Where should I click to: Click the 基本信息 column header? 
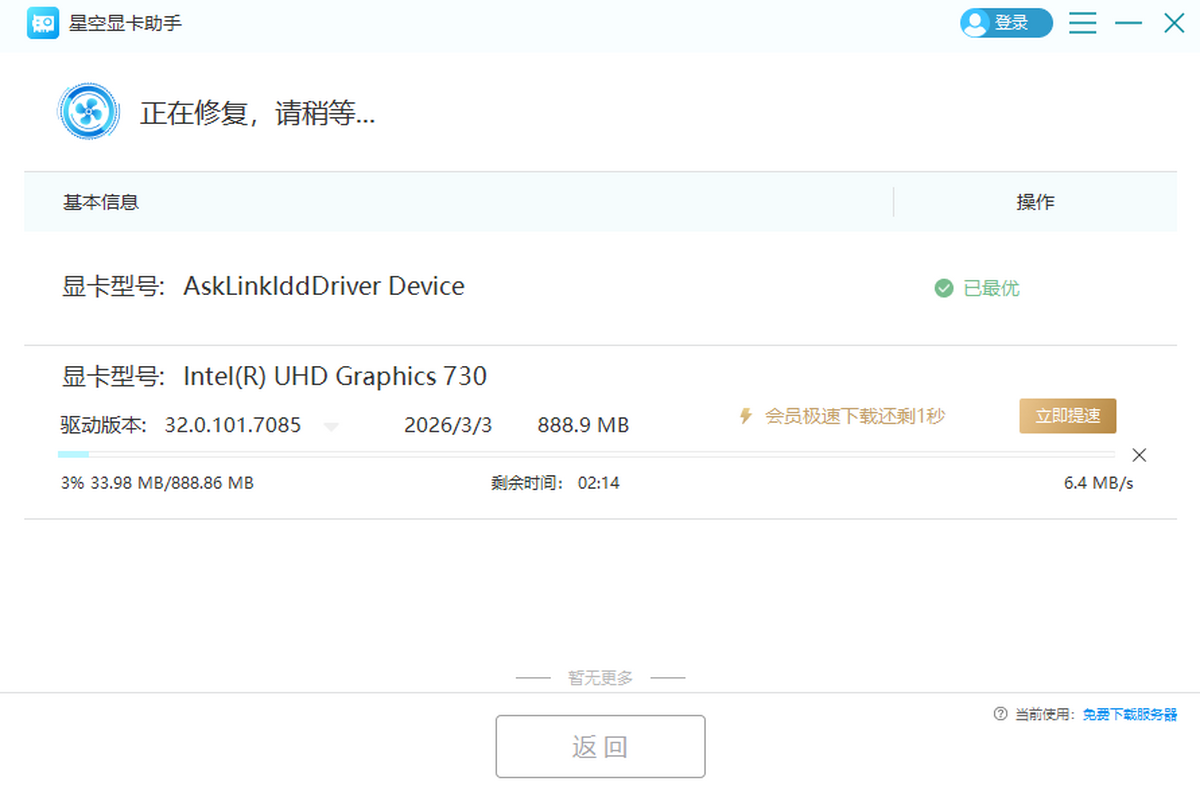click(100, 202)
